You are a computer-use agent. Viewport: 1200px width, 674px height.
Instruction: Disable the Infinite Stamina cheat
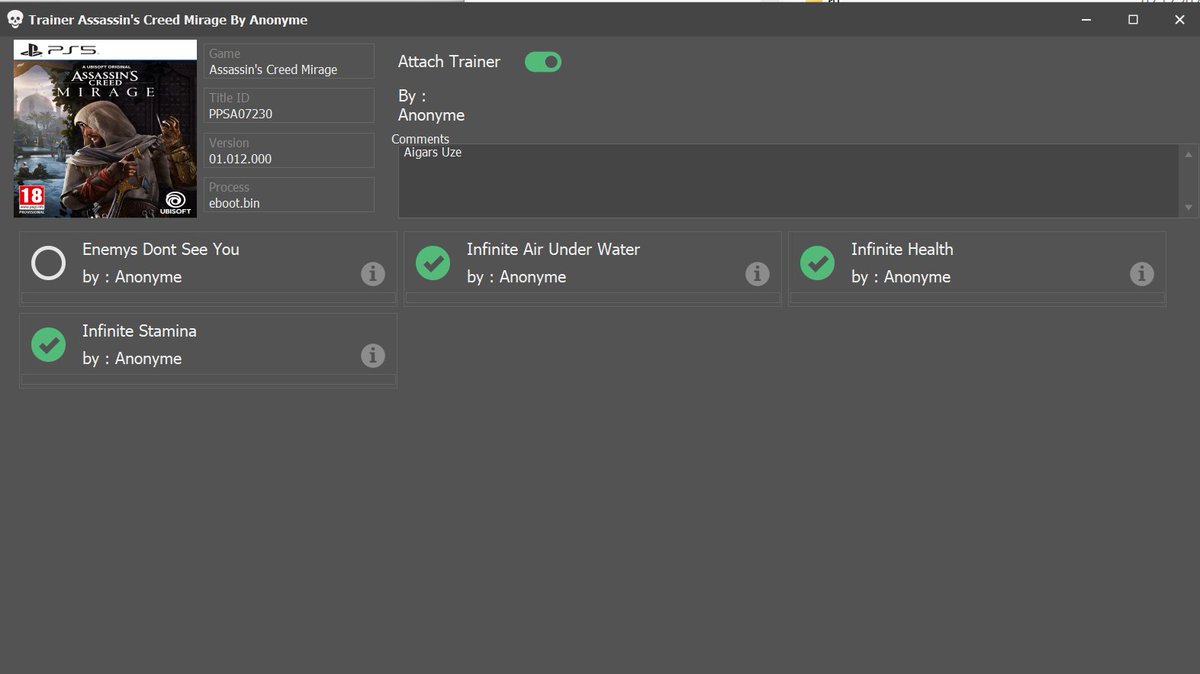pos(48,345)
